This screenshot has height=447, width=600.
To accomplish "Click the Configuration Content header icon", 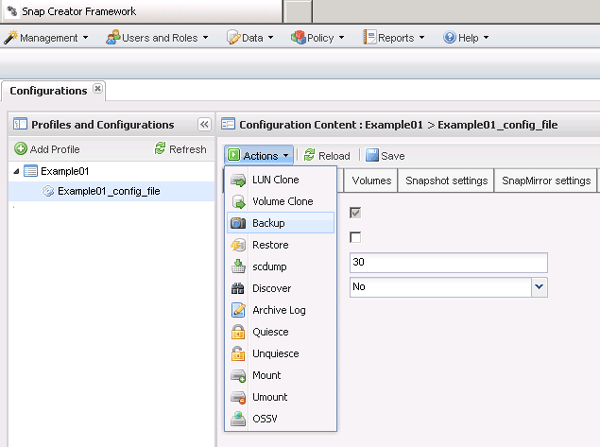I will click(228, 124).
